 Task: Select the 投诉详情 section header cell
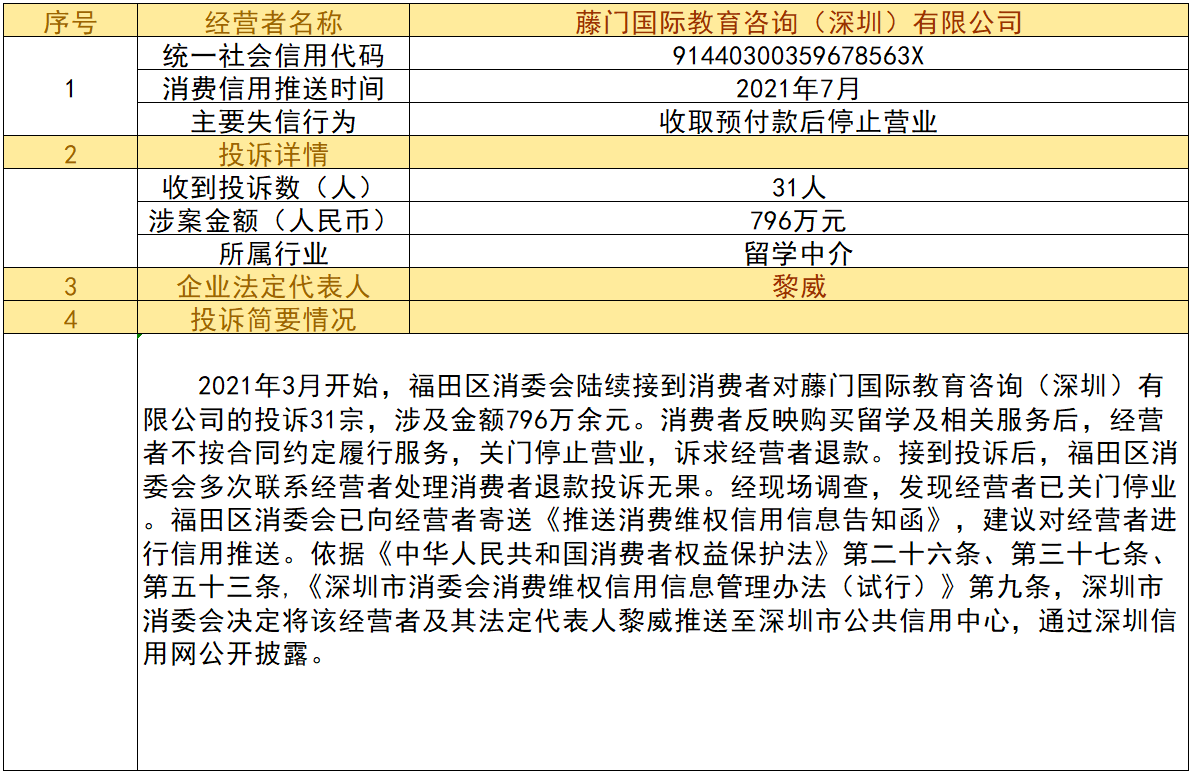click(x=273, y=155)
